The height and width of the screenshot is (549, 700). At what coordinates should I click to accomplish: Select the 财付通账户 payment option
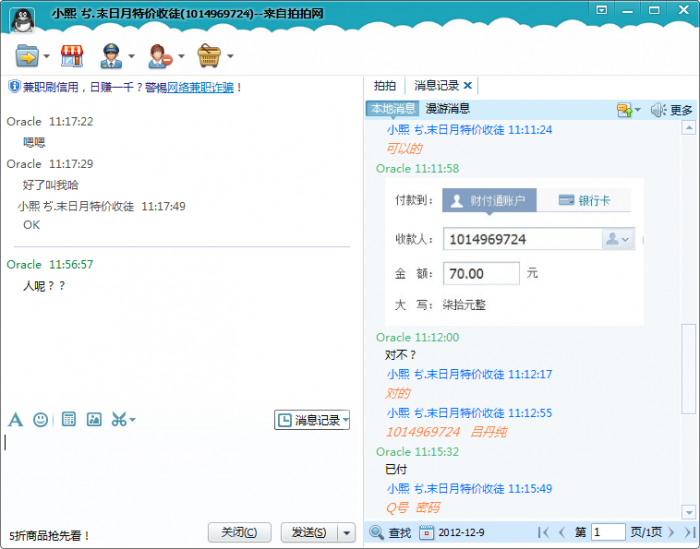coord(489,200)
